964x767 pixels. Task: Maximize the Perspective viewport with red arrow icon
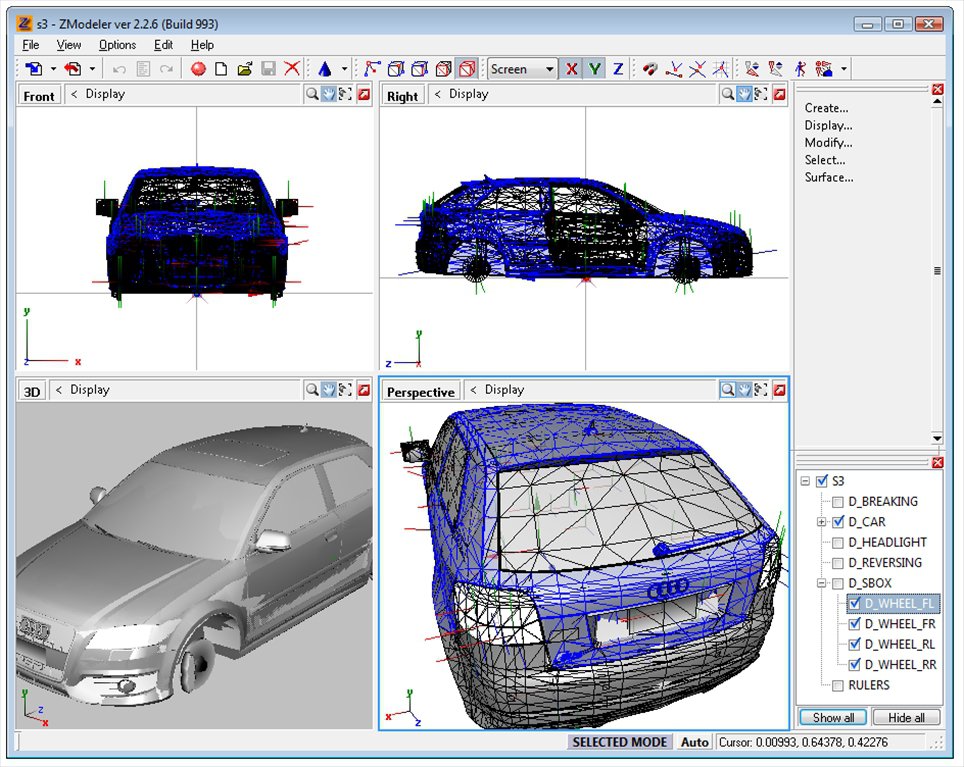click(x=779, y=390)
